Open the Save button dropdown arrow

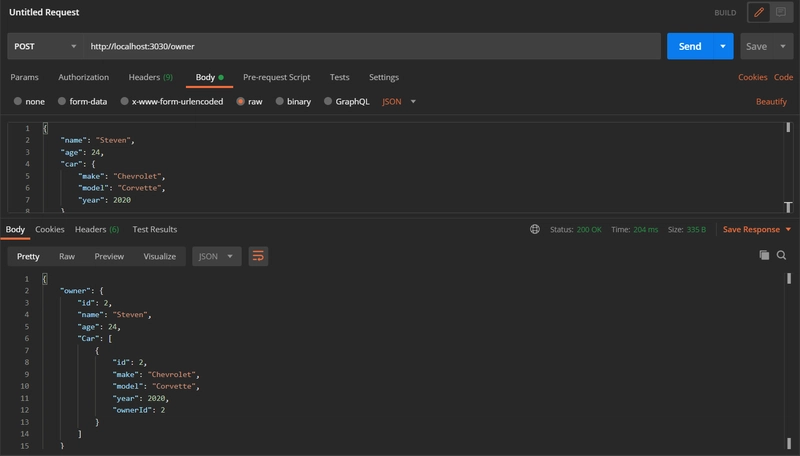pyautogui.click(x=783, y=46)
